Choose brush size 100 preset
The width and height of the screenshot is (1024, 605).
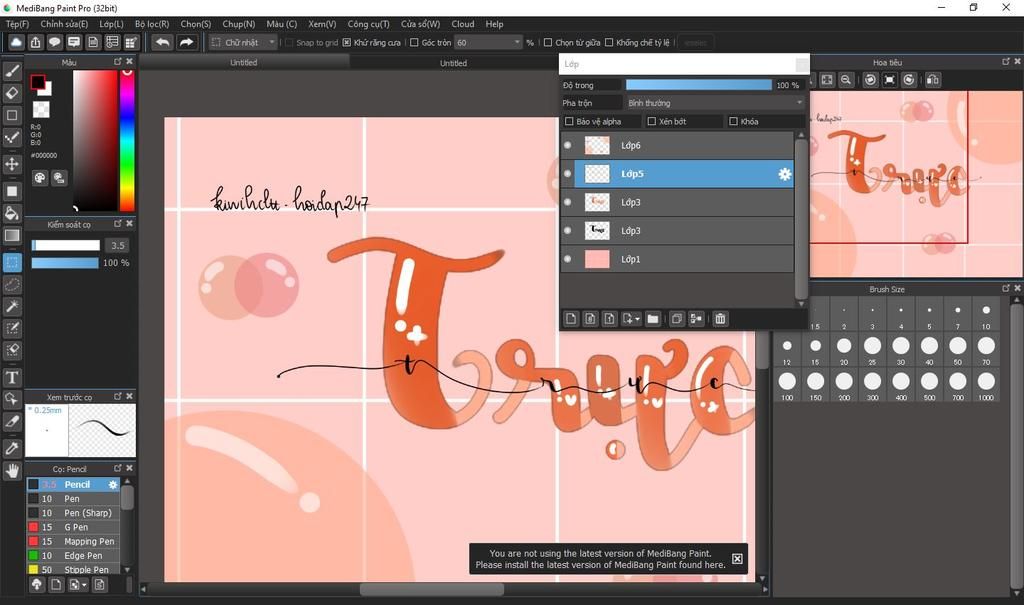coord(787,385)
